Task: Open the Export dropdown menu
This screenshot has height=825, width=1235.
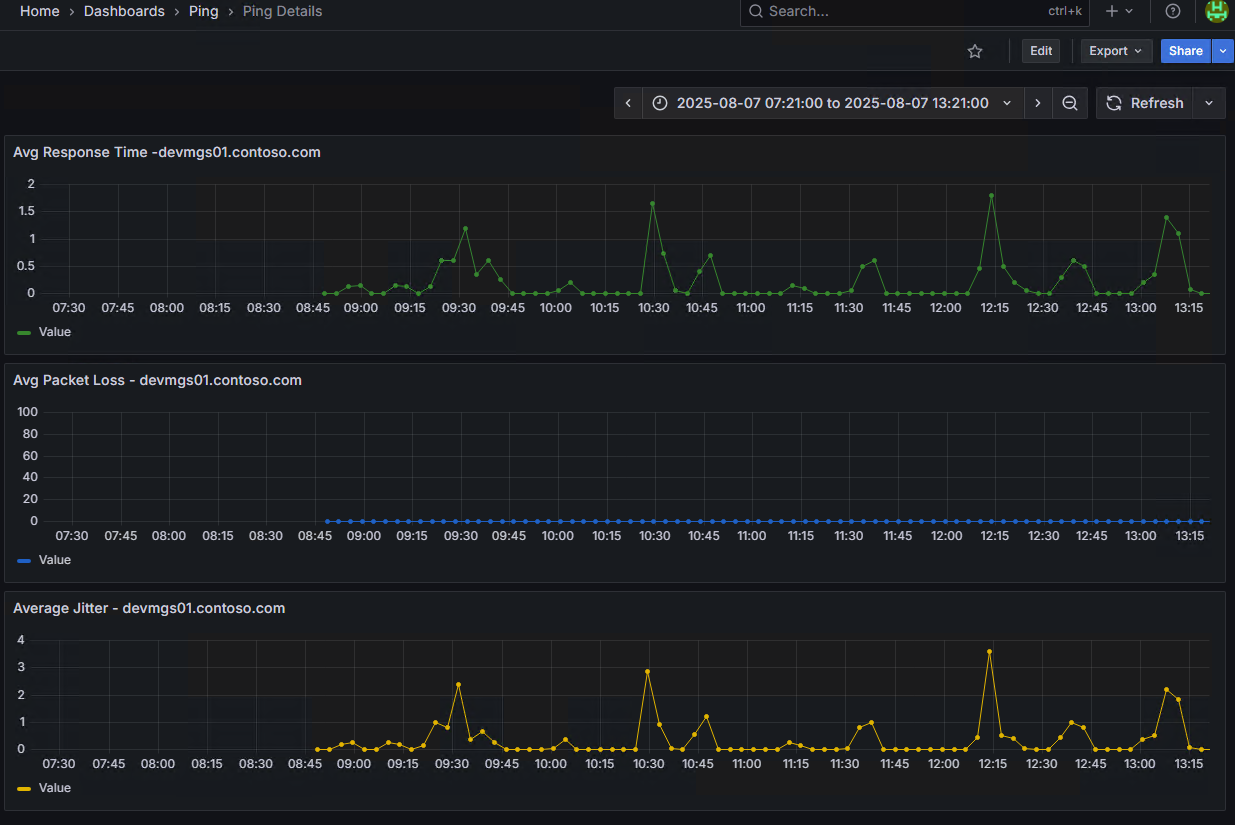Action: 1116,51
